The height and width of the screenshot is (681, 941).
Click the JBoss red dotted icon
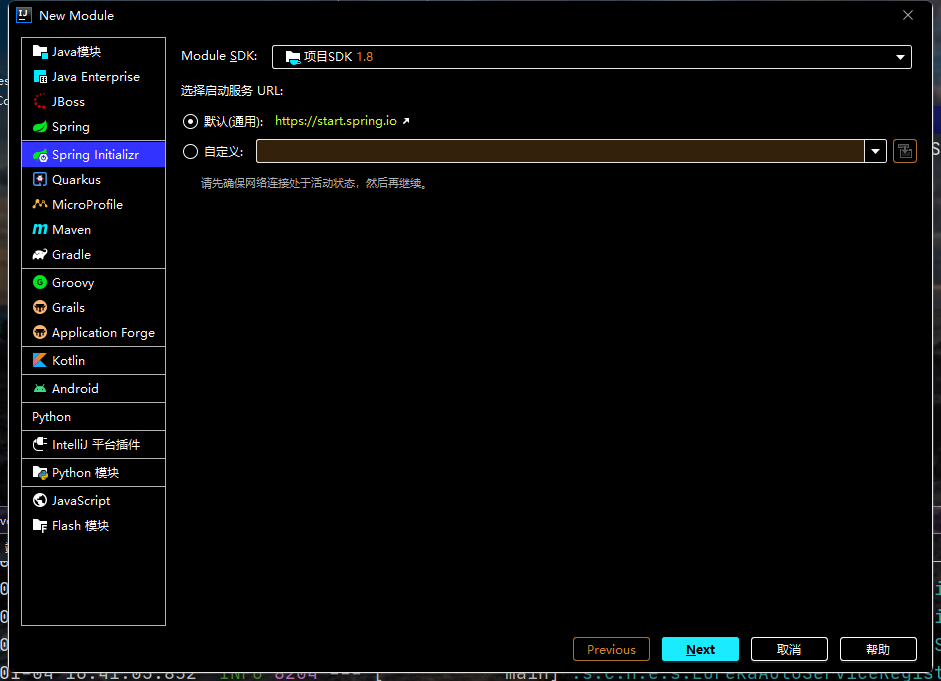tap(40, 102)
